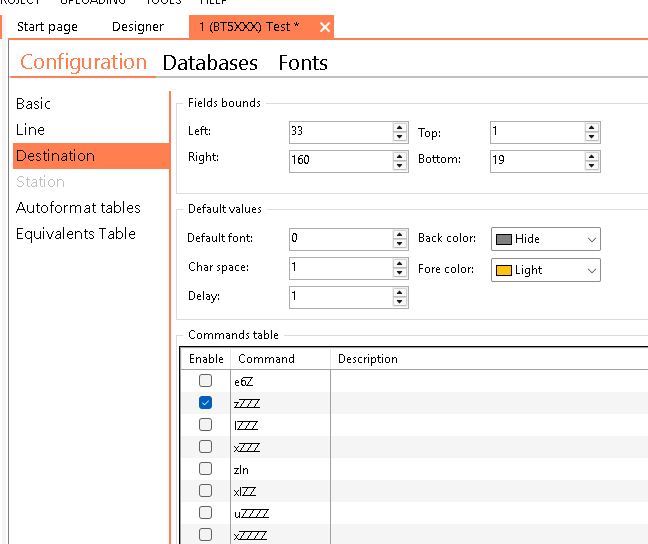This screenshot has width=648, height=544.
Task: Click the Right bounds input field
Action: point(341,161)
